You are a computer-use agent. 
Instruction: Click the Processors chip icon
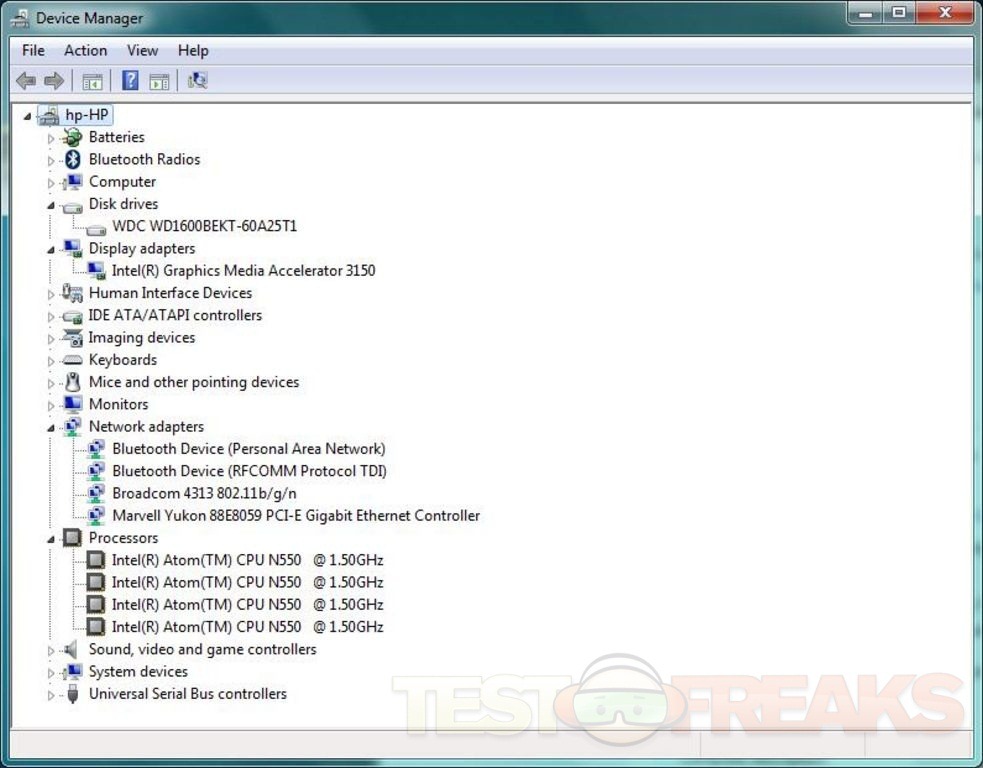pyautogui.click(x=72, y=538)
